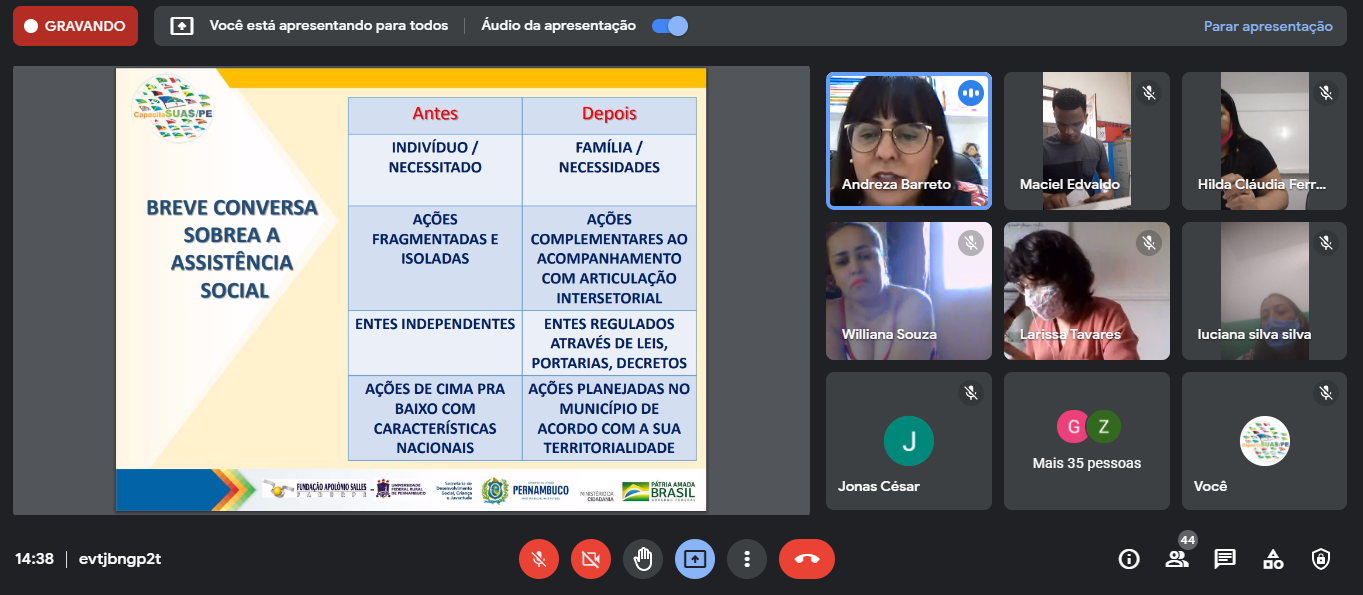
Task: Open the three-dot more options menu
Action: click(x=747, y=559)
